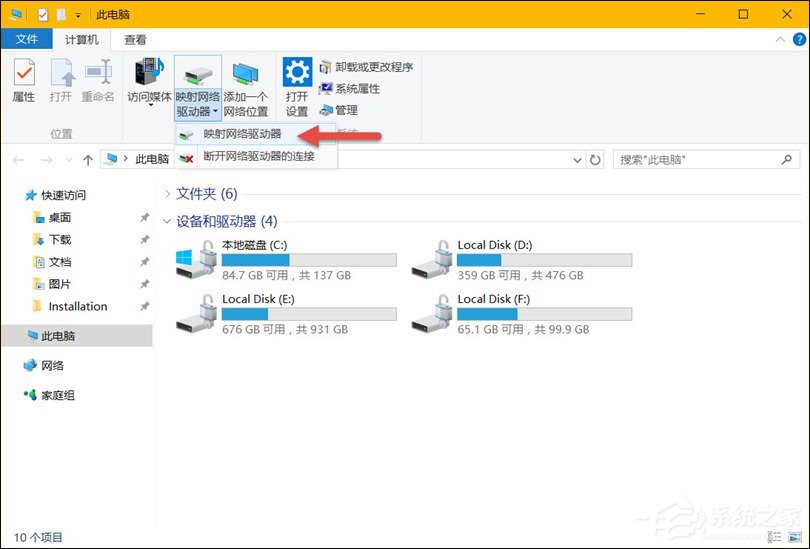810x549 pixels.
Task: Click the pin icon next to Installation
Action: tap(145, 306)
